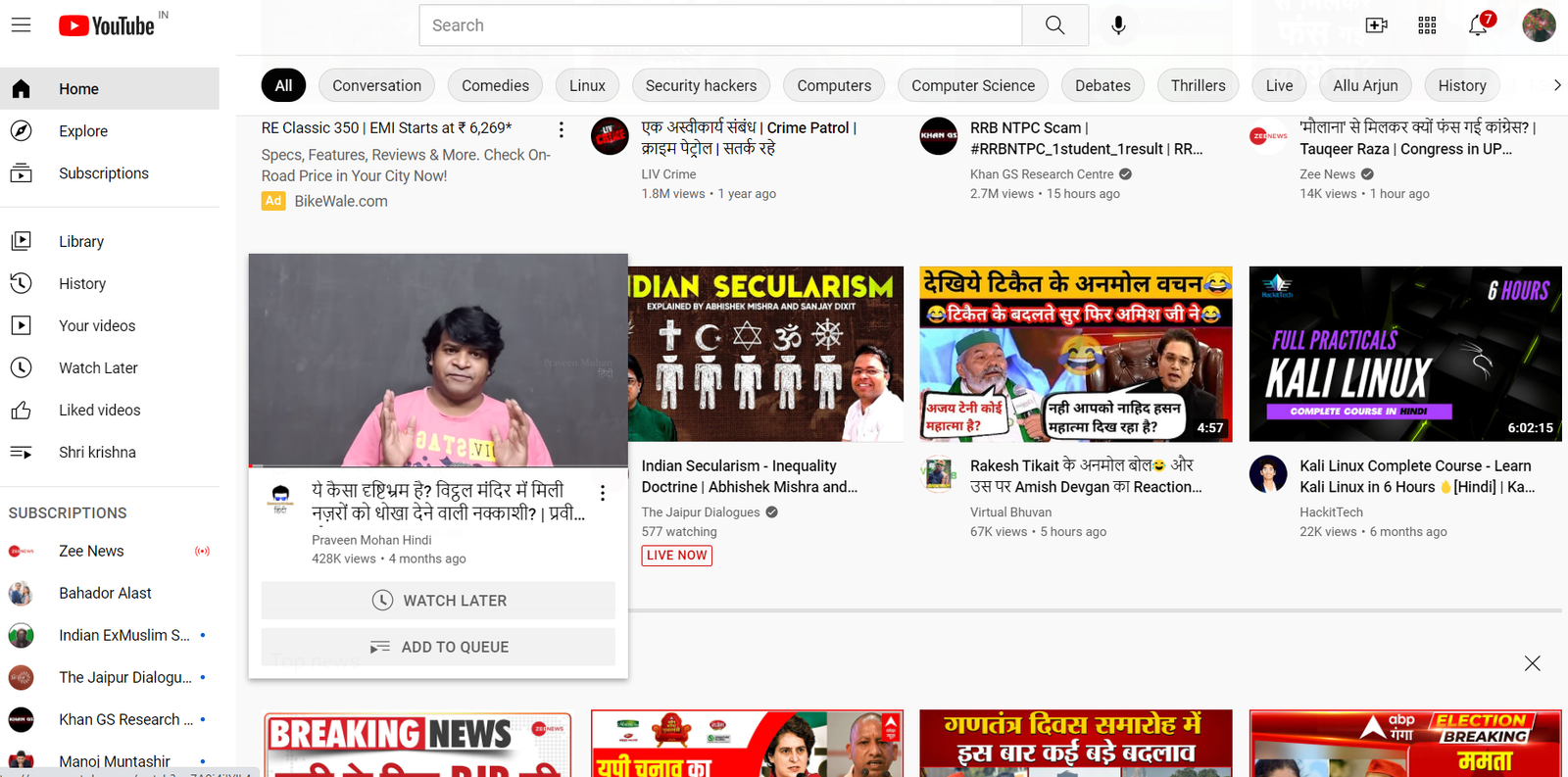1568x777 pixels.
Task: Open the YouTube apps grid icon
Action: 1427,25
